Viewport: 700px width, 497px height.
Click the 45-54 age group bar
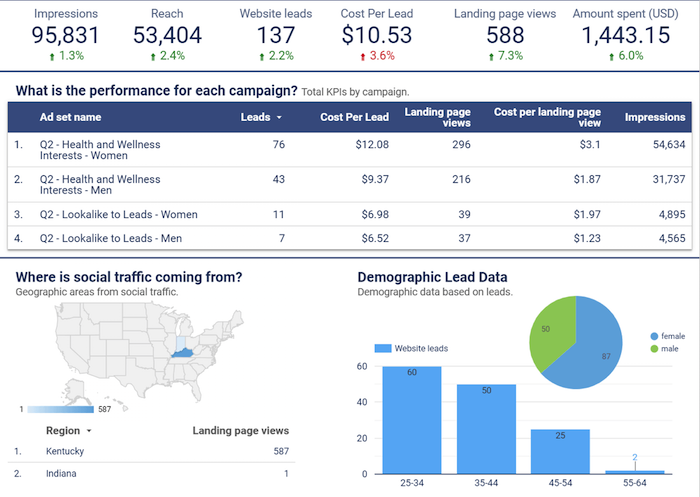pos(560,451)
